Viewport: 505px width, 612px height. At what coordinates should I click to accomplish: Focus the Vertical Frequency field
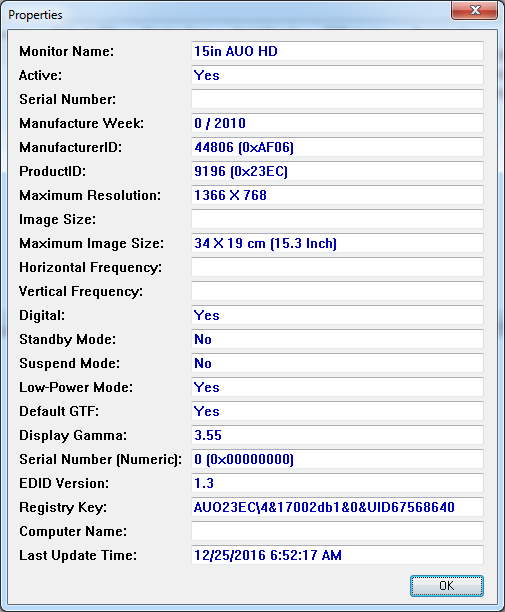(x=337, y=291)
